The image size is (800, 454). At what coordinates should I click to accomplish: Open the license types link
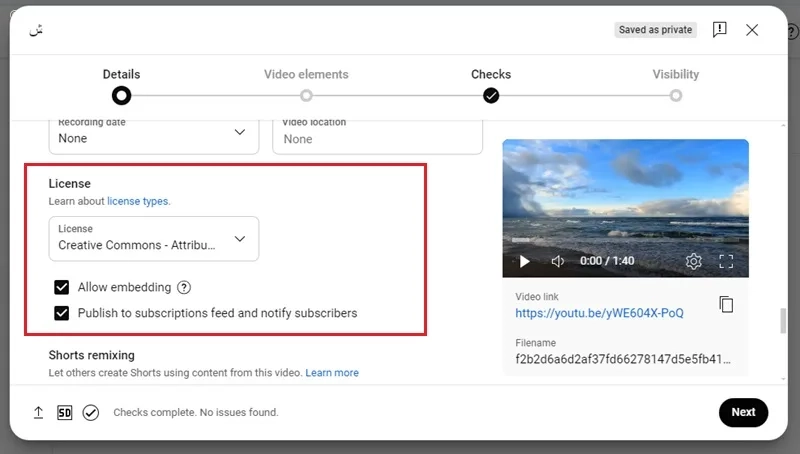(138, 201)
